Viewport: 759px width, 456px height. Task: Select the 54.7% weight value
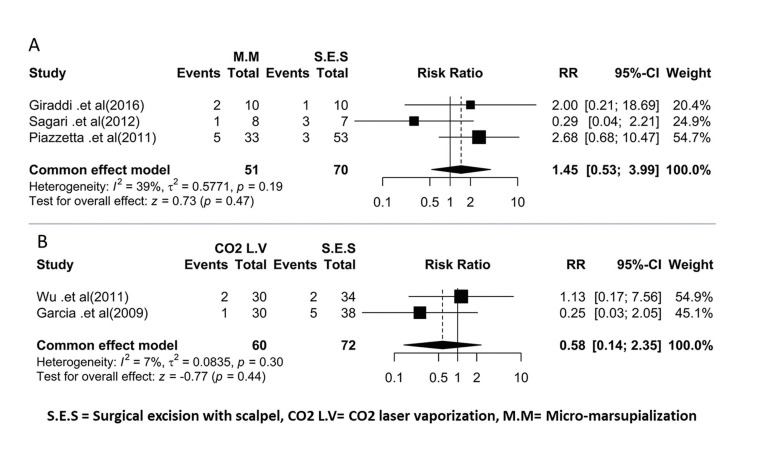[694, 136]
